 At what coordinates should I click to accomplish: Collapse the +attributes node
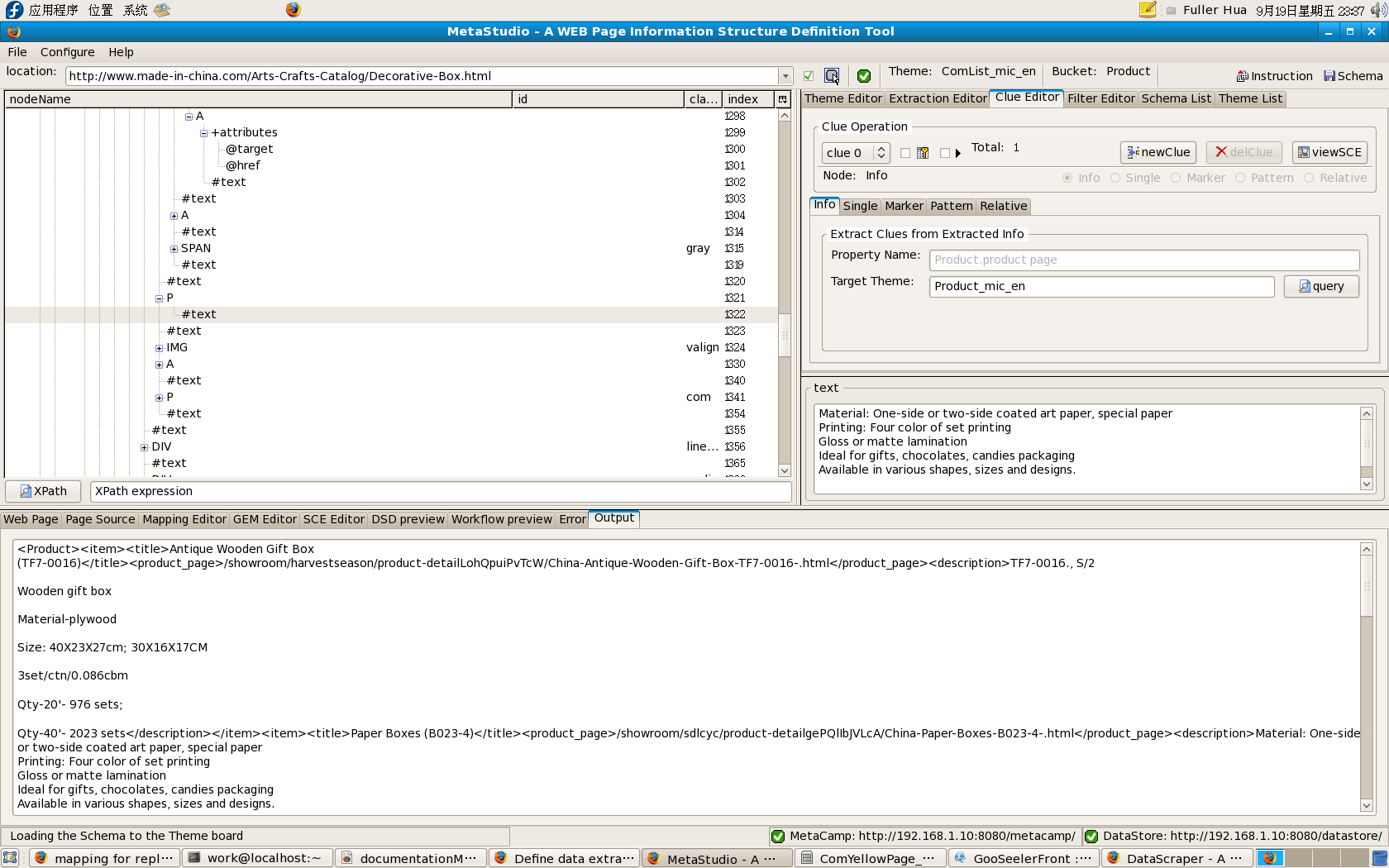[x=203, y=133]
